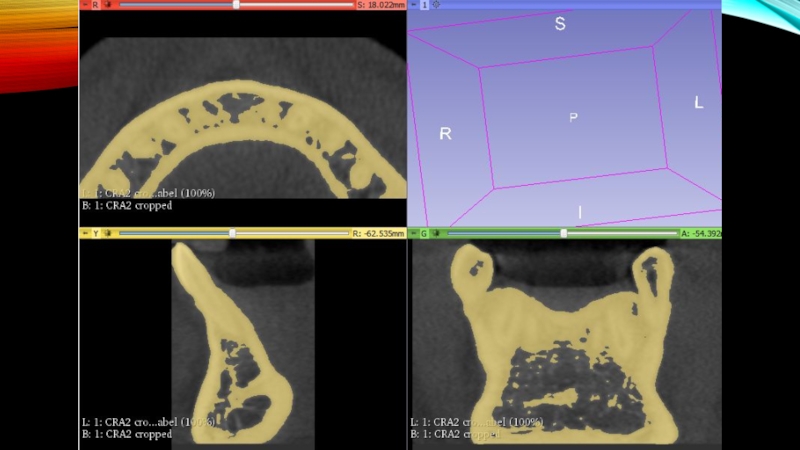
Task: Click 'L: 1: CRA2 cro...abel (100%)' in the axial view
Action: tap(148, 193)
